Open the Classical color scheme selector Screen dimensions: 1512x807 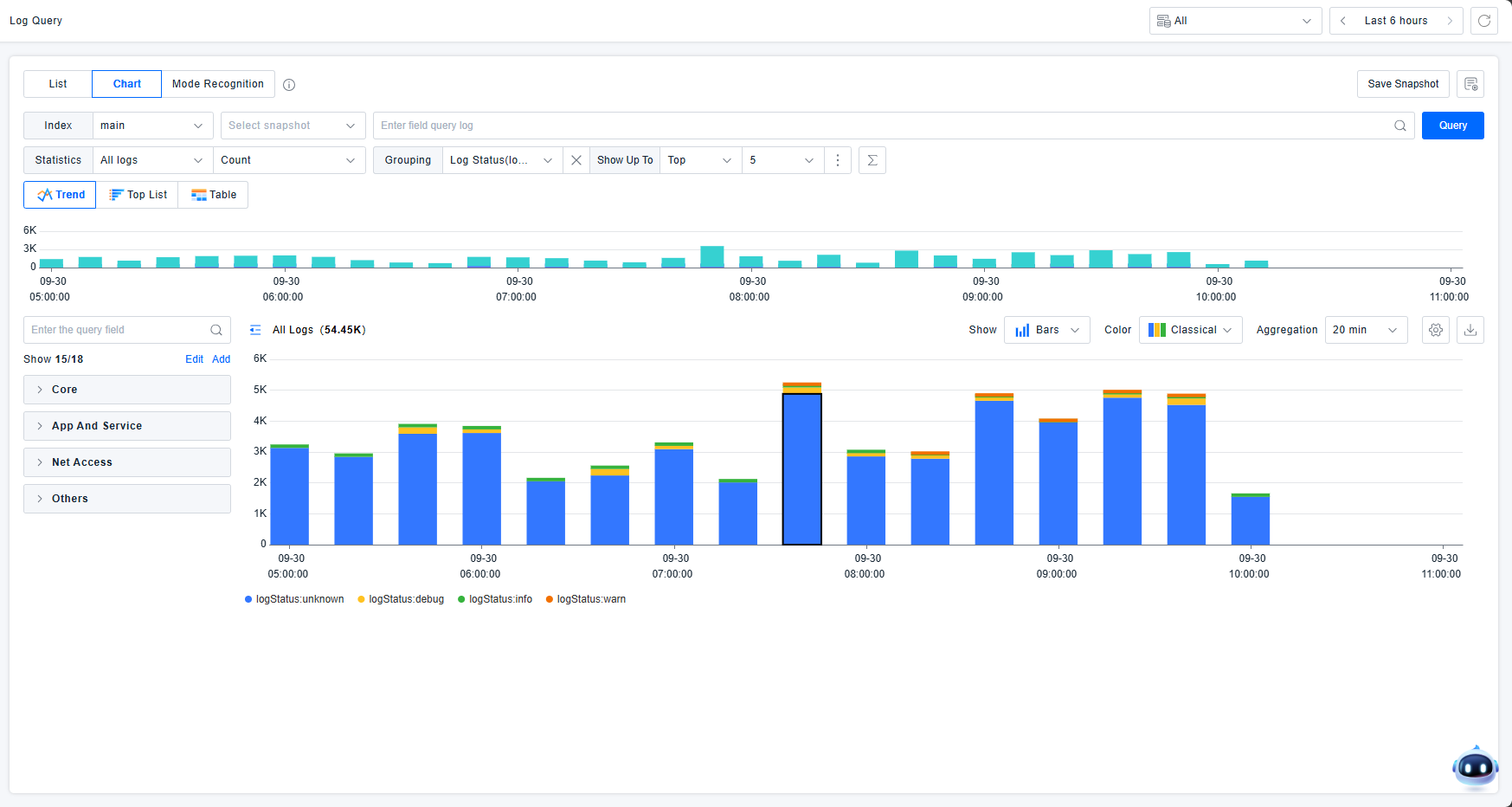pos(1190,330)
